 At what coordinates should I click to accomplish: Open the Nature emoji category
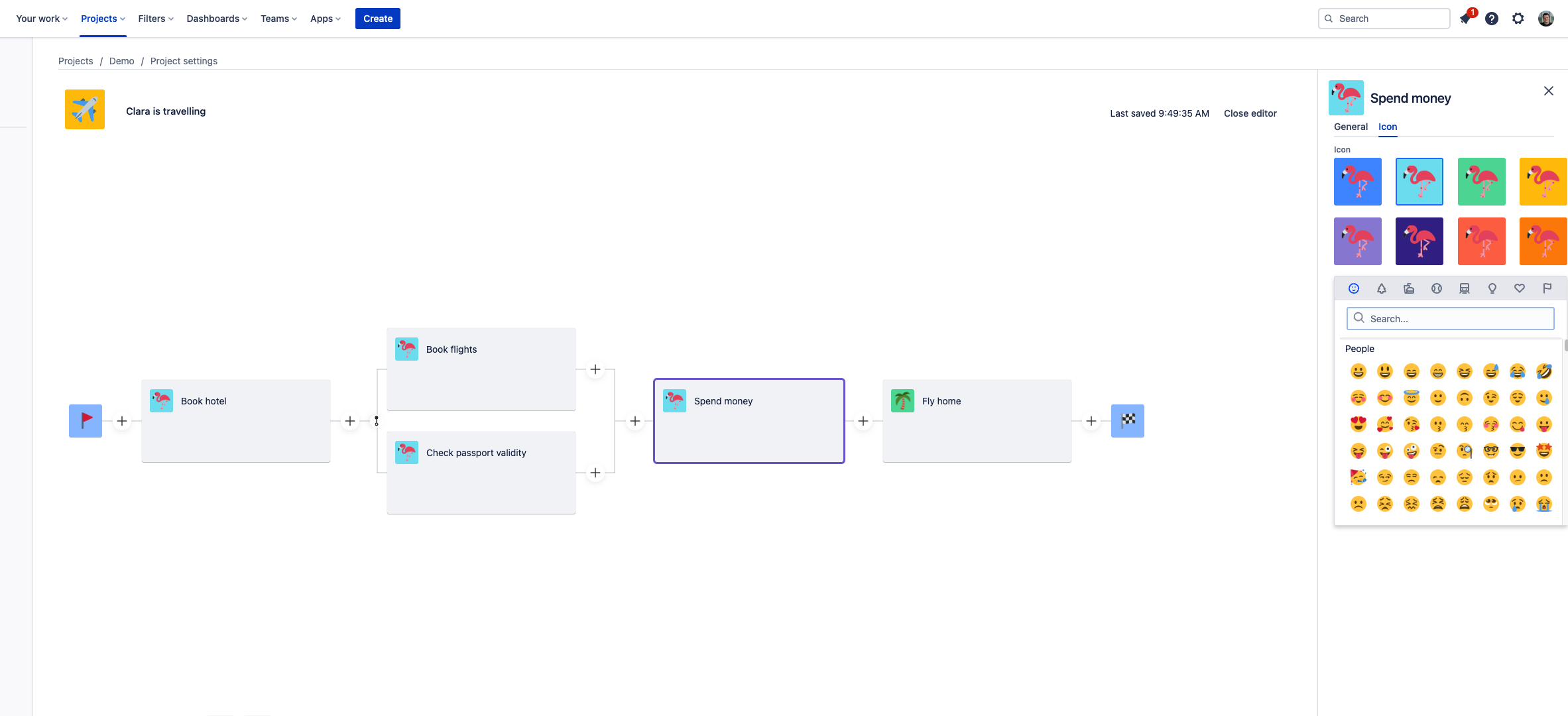pos(1382,288)
